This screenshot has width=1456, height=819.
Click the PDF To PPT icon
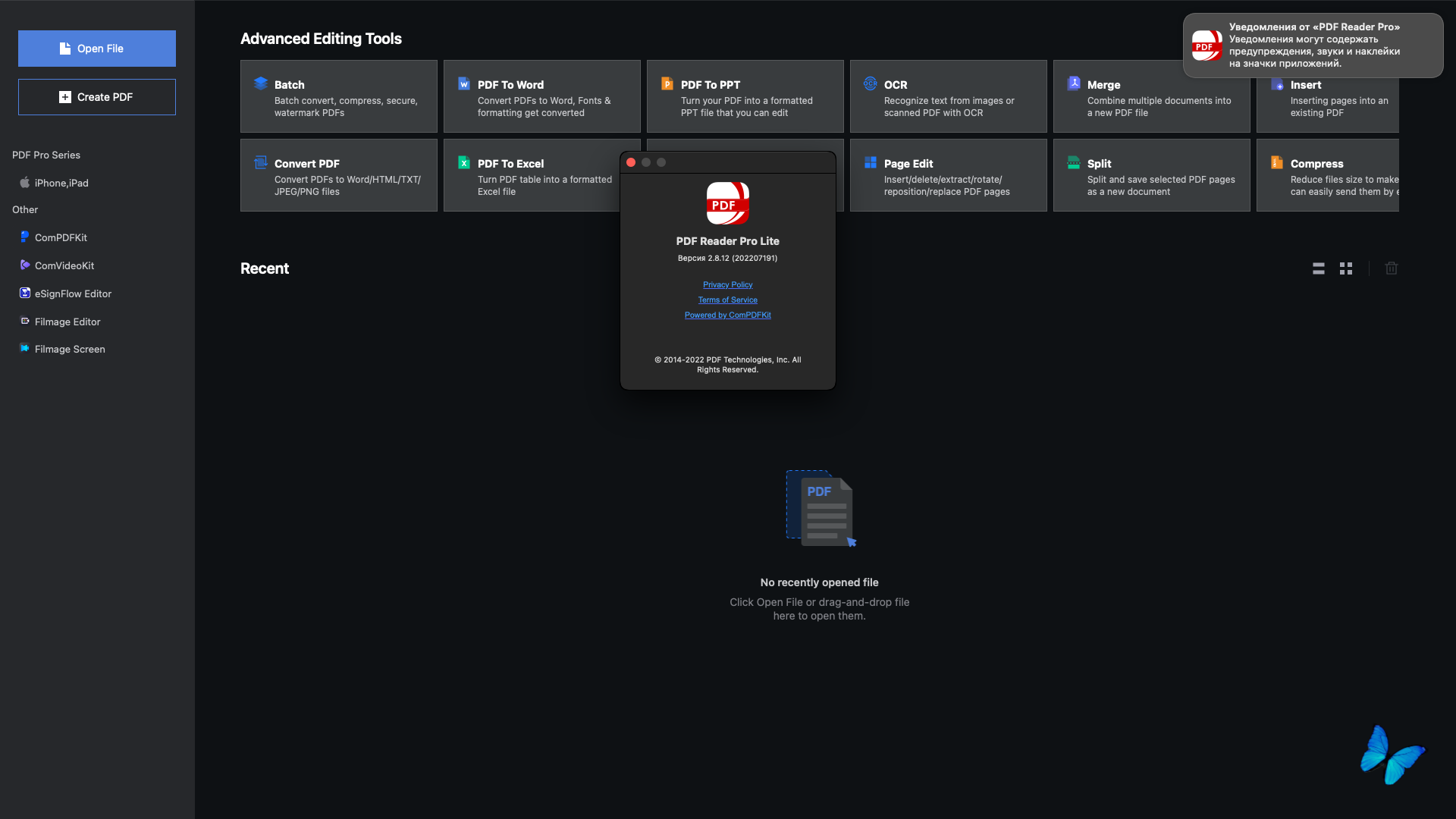point(667,83)
